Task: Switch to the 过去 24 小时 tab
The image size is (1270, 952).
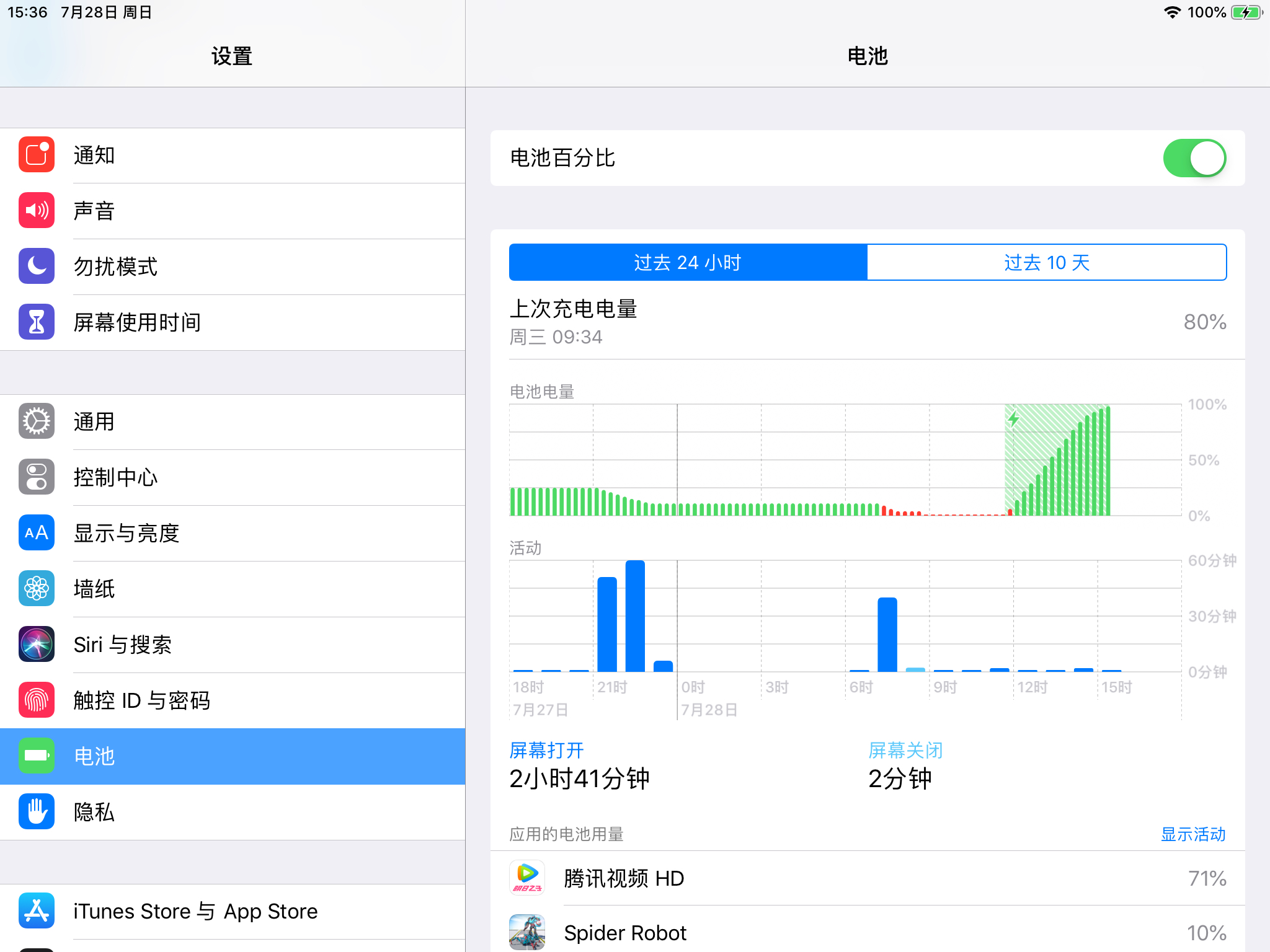Action: pos(688,262)
